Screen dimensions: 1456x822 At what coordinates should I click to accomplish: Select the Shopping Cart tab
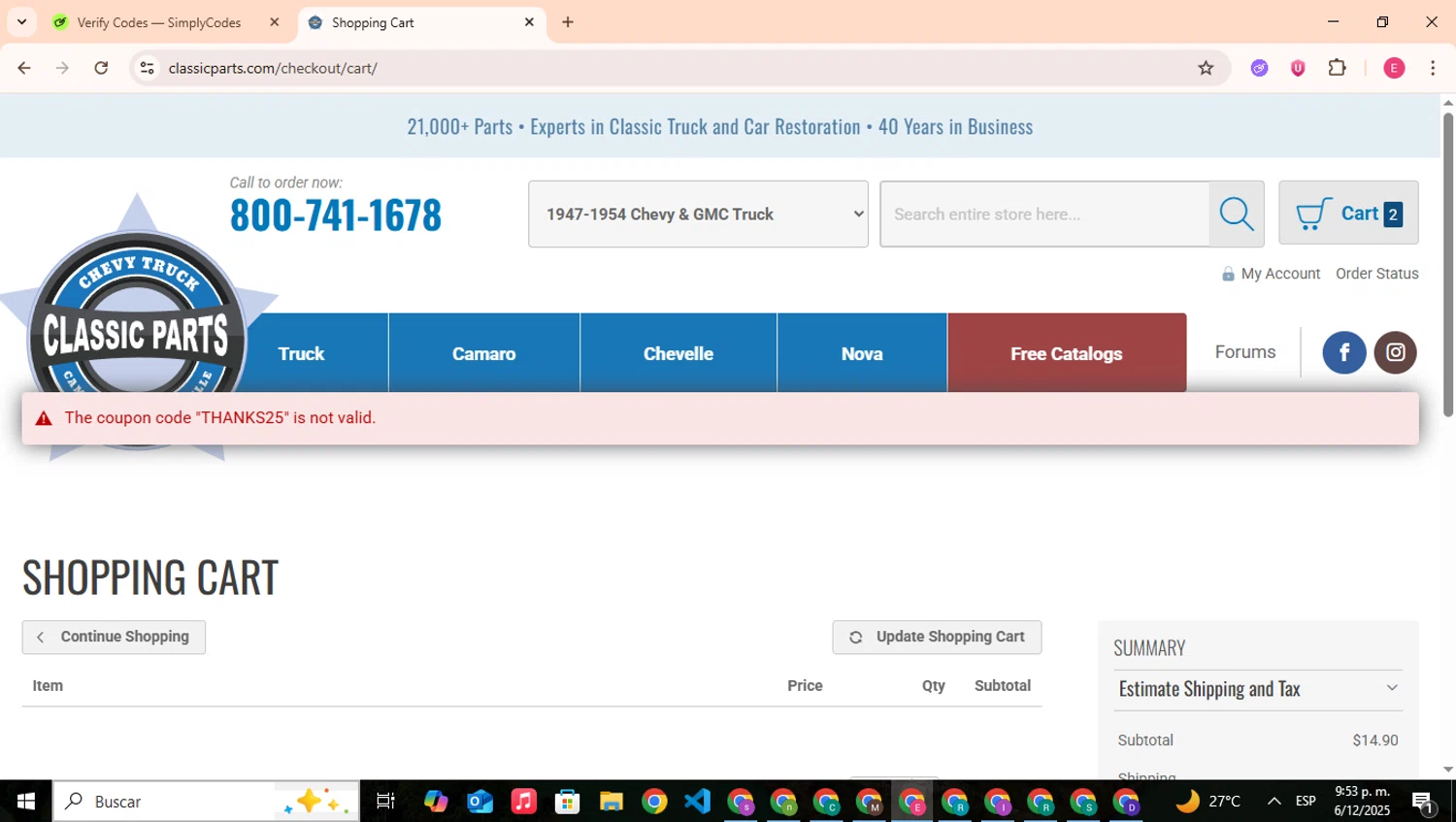point(422,22)
